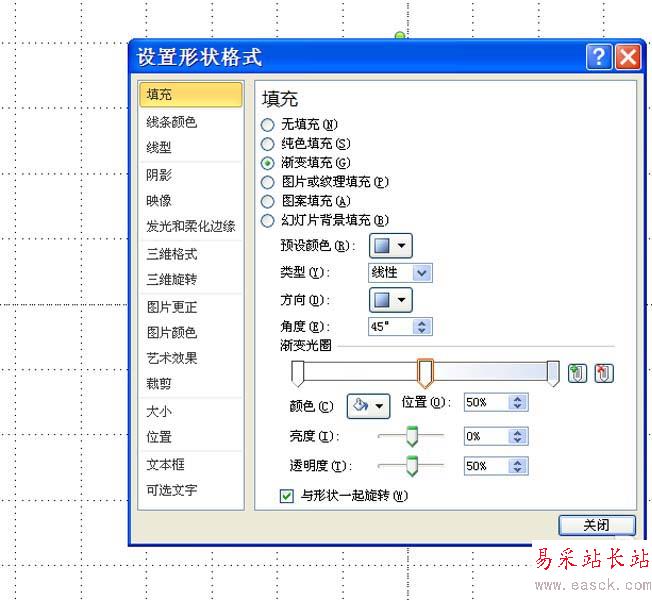
Task: Open the help question mark button
Action: click(x=599, y=57)
